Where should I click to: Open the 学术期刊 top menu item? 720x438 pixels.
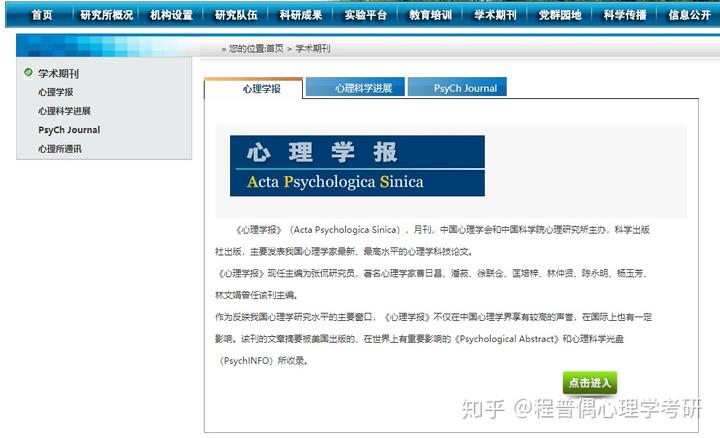[495, 15]
